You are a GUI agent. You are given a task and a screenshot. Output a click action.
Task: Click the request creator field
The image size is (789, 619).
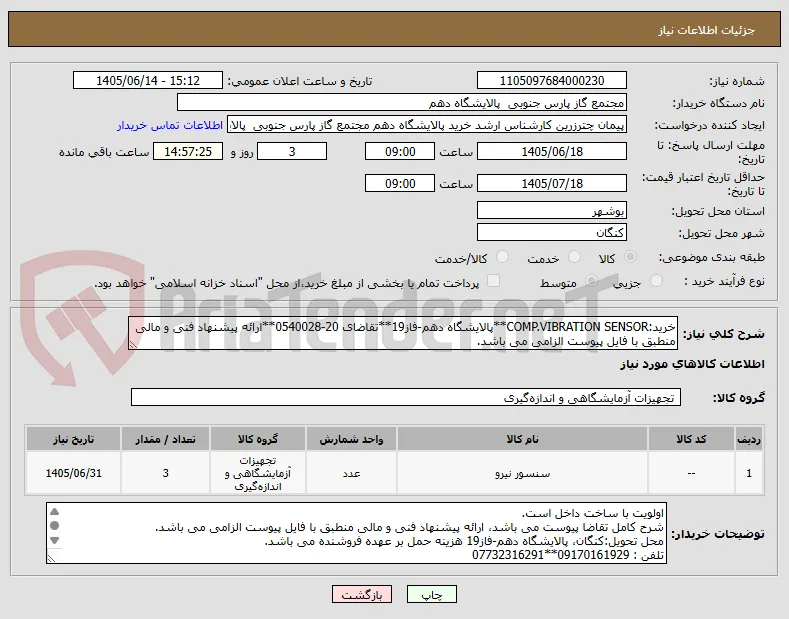[x=427, y=125]
